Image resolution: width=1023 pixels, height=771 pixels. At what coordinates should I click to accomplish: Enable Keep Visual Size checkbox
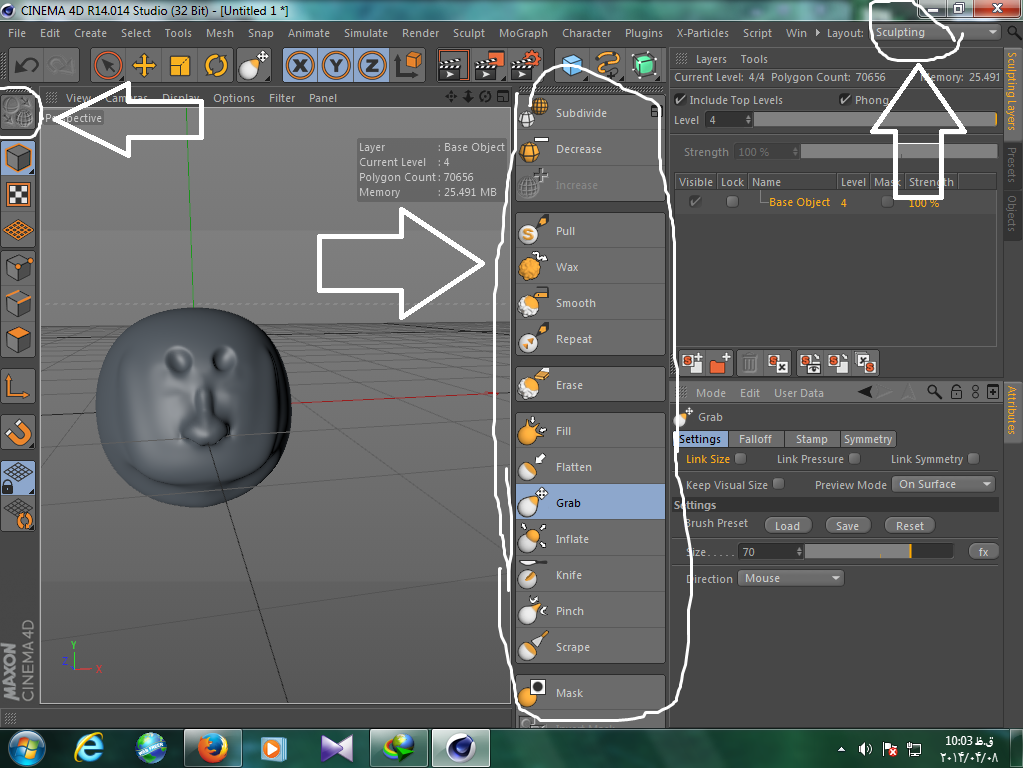778,484
